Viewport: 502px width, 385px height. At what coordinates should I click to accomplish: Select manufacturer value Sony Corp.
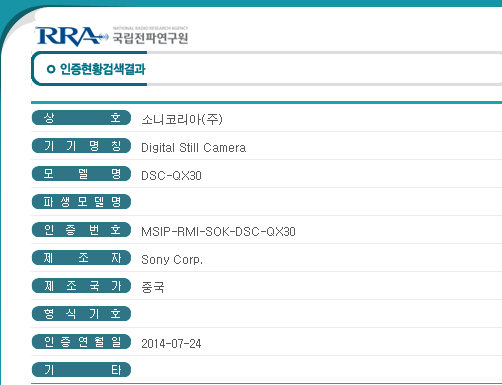[172, 260]
